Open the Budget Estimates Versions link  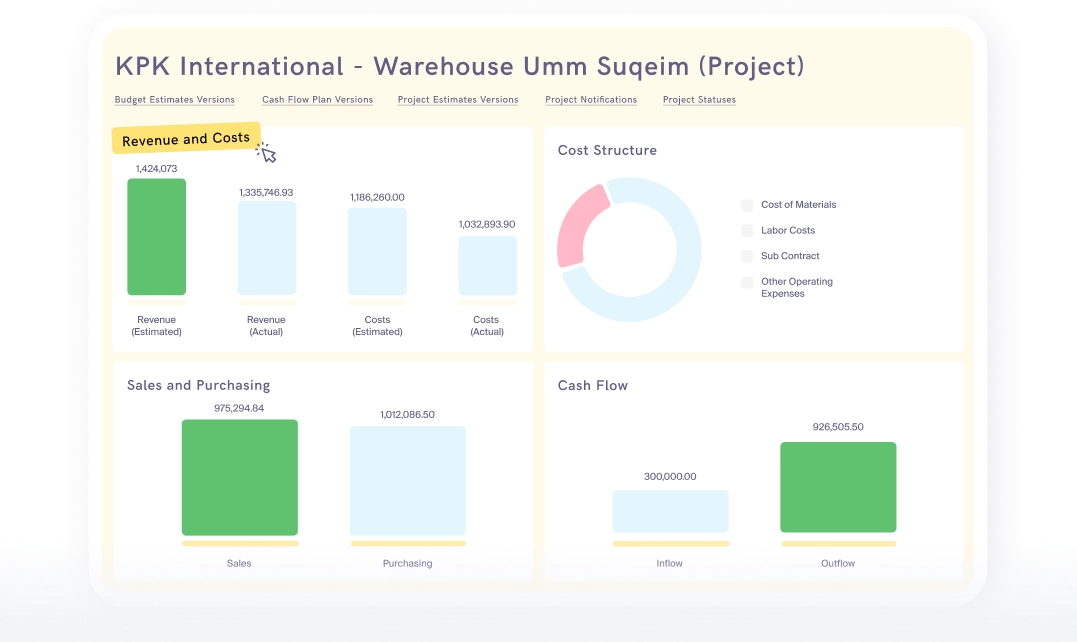(x=175, y=100)
